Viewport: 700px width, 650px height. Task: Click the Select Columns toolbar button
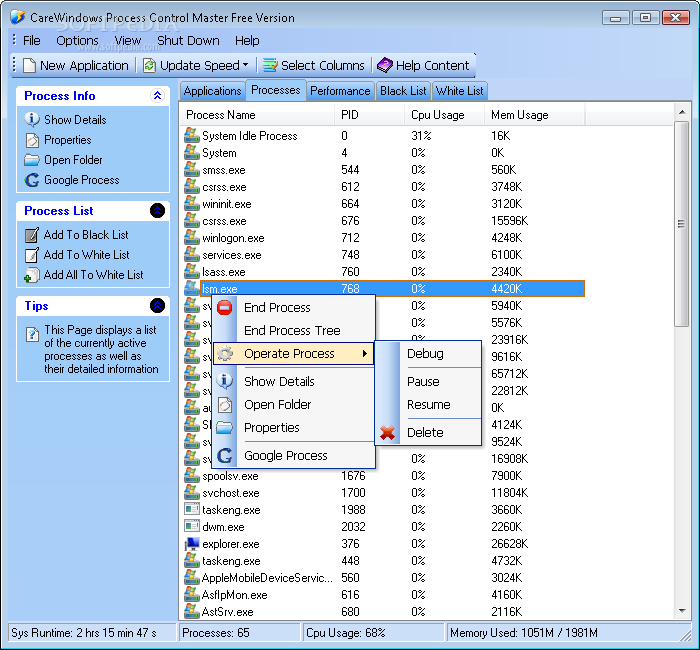tap(314, 65)
